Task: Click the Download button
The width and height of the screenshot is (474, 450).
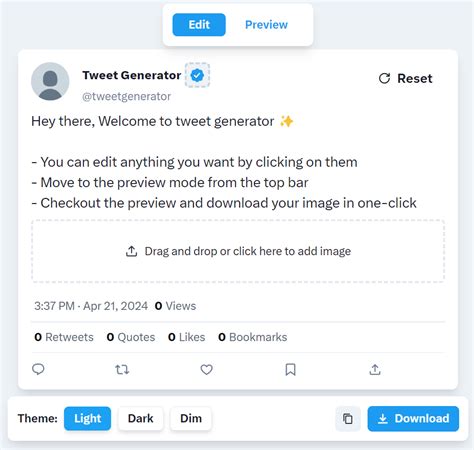Action: [x=413, y=419]
